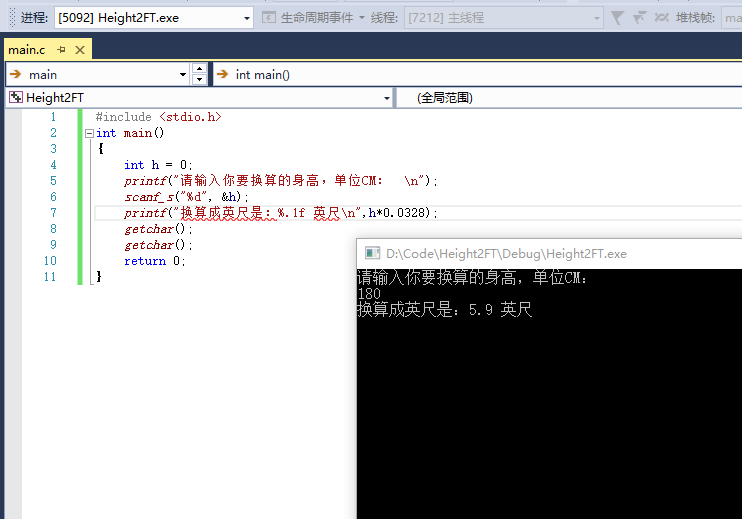Click line number 1 in the gutter
This screenshot has width=742, height=519.
click(53, 117)
